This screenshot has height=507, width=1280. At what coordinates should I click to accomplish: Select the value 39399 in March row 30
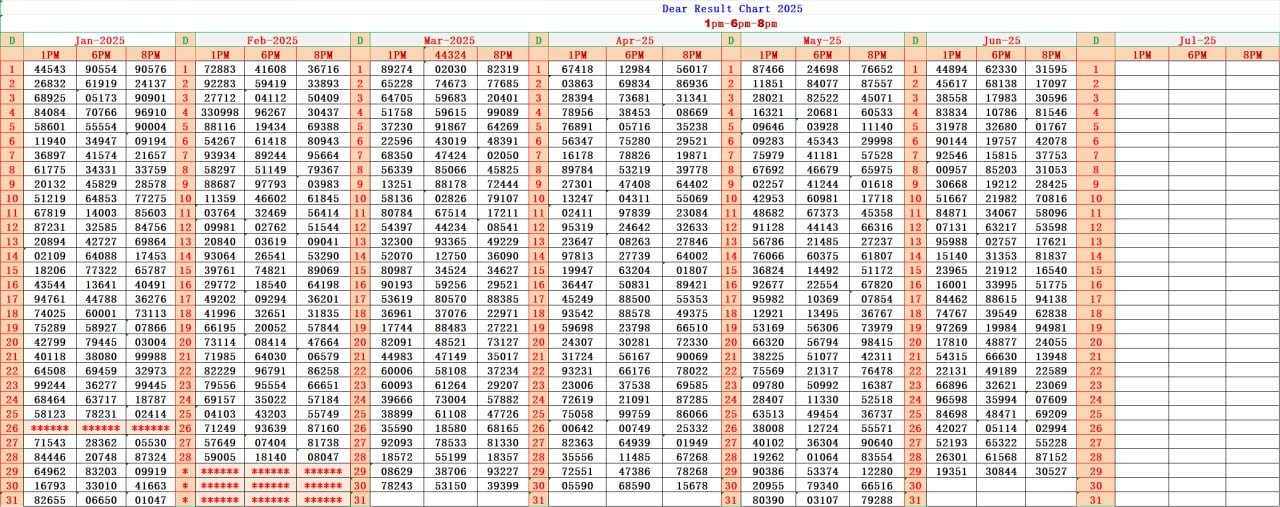(502, 485)
